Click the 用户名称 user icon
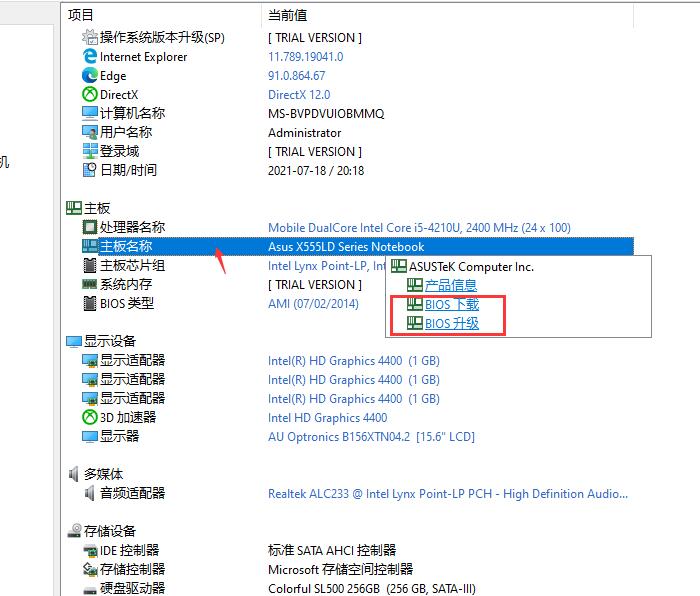This screenshot has width=700, height=596. (90, 132)
